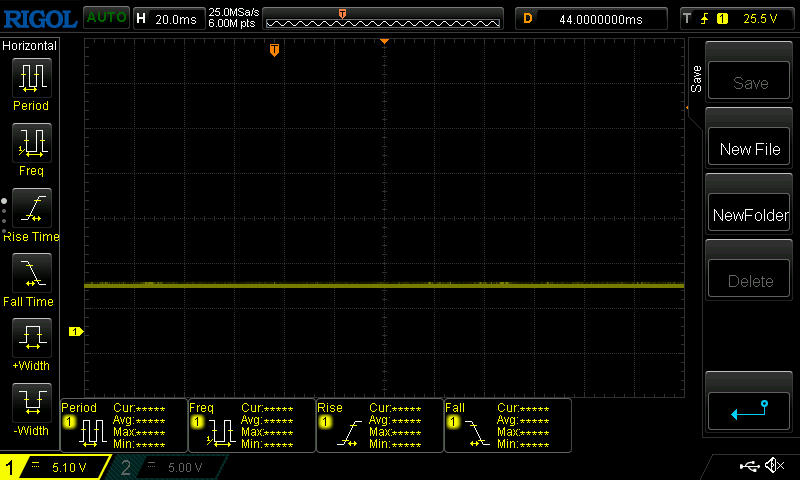
Task: Click the blue return arrow button
Action: (749, 412)
